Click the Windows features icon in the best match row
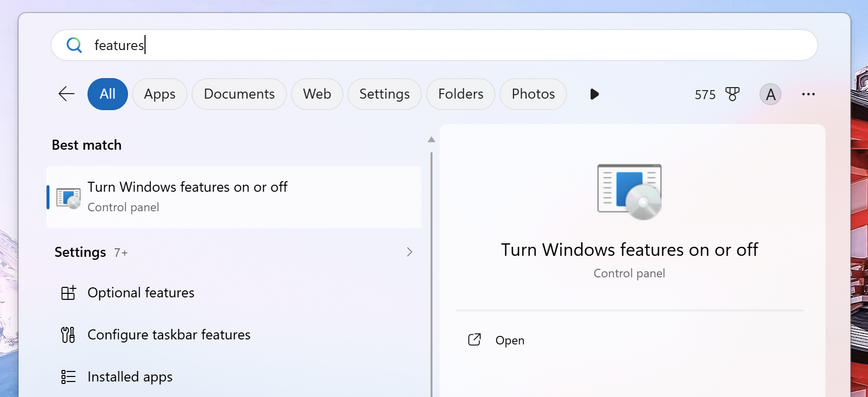This screenshot has width=868, height=397. pyautogui.click(x=68, y=198)
